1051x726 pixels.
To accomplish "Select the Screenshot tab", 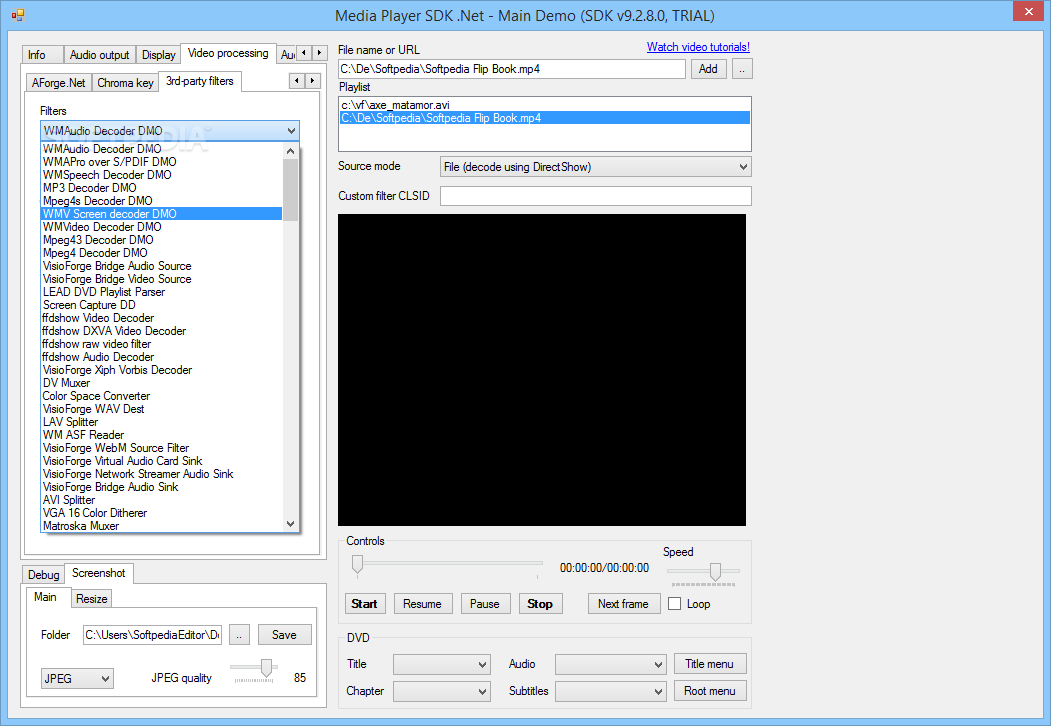I will pos(99,573).
